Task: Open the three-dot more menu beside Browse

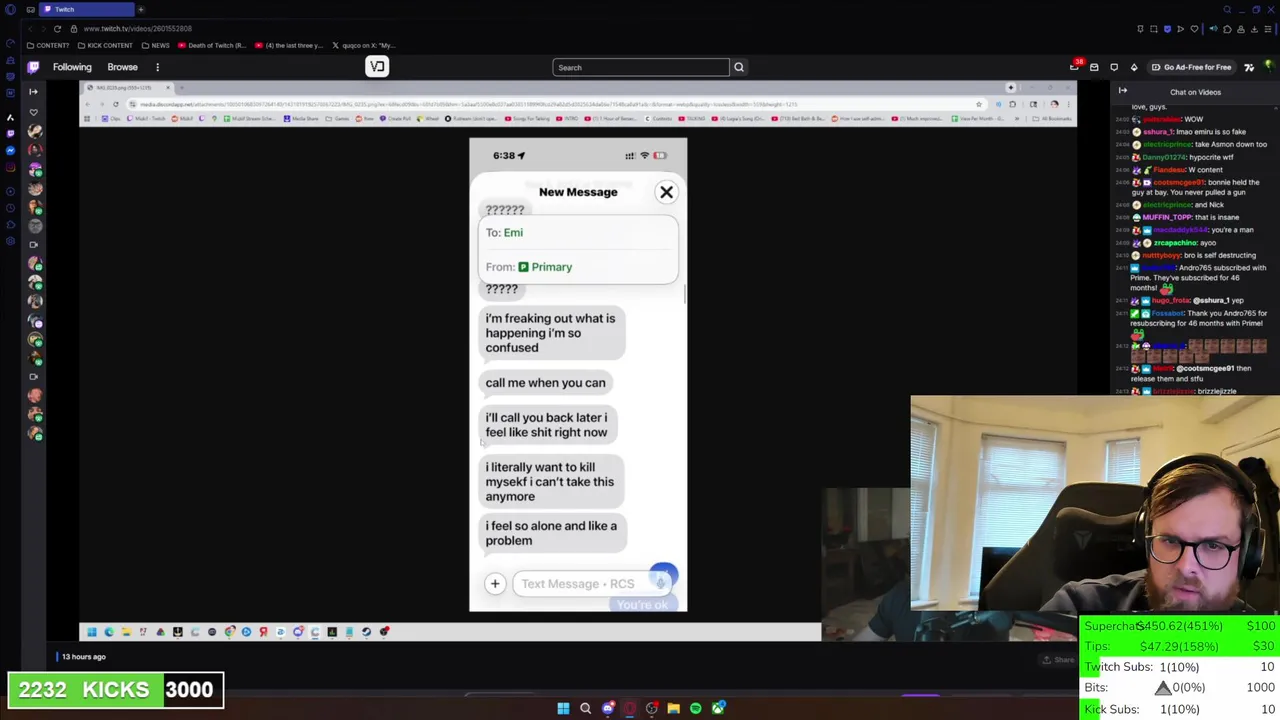Action: (157, 67)
